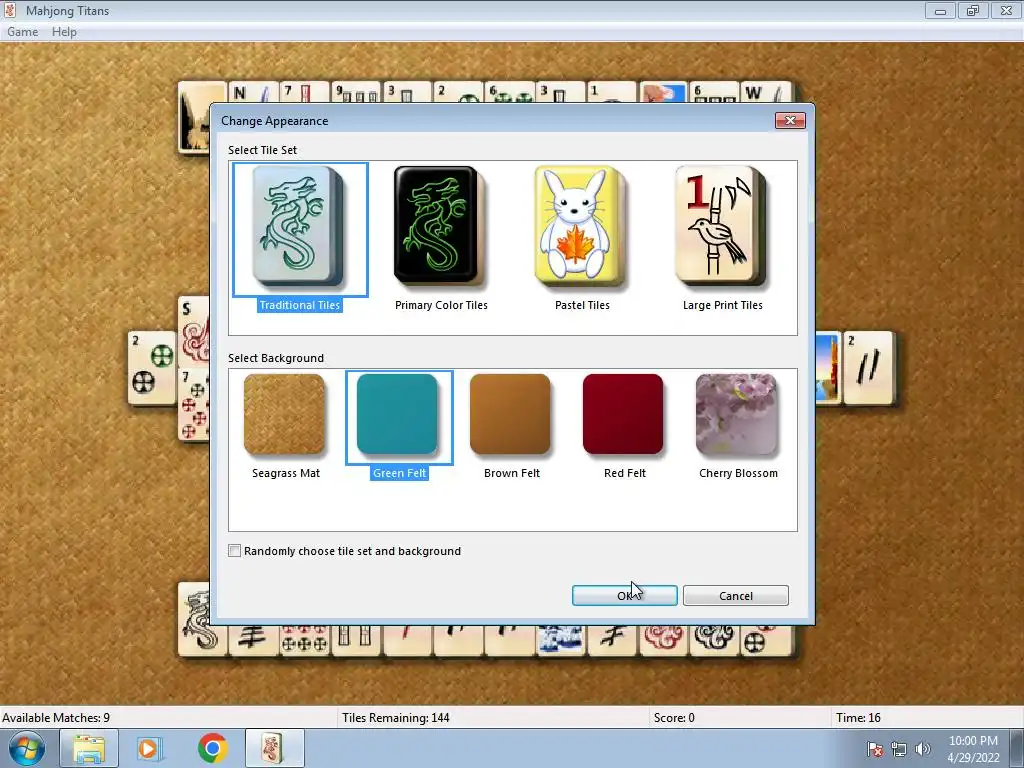Click the Traditional Tiles label
The height and width of the screenshot is (768, 1024).
(300, 305)
